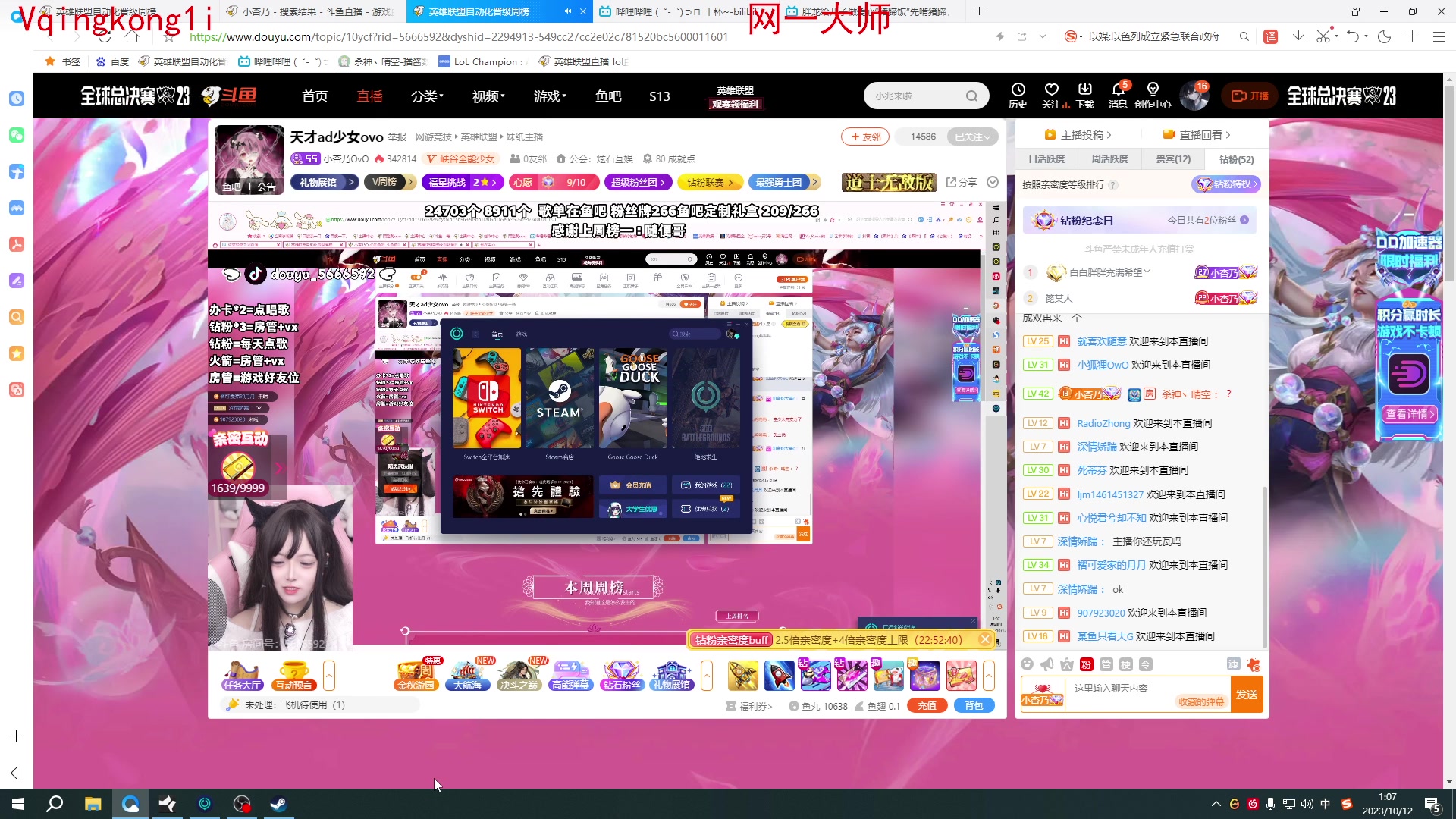The image size is (1456, 819).
Task: Click the paint splash danmaku effect icon
Action: pyautogui.click(x=1254, y=664)
